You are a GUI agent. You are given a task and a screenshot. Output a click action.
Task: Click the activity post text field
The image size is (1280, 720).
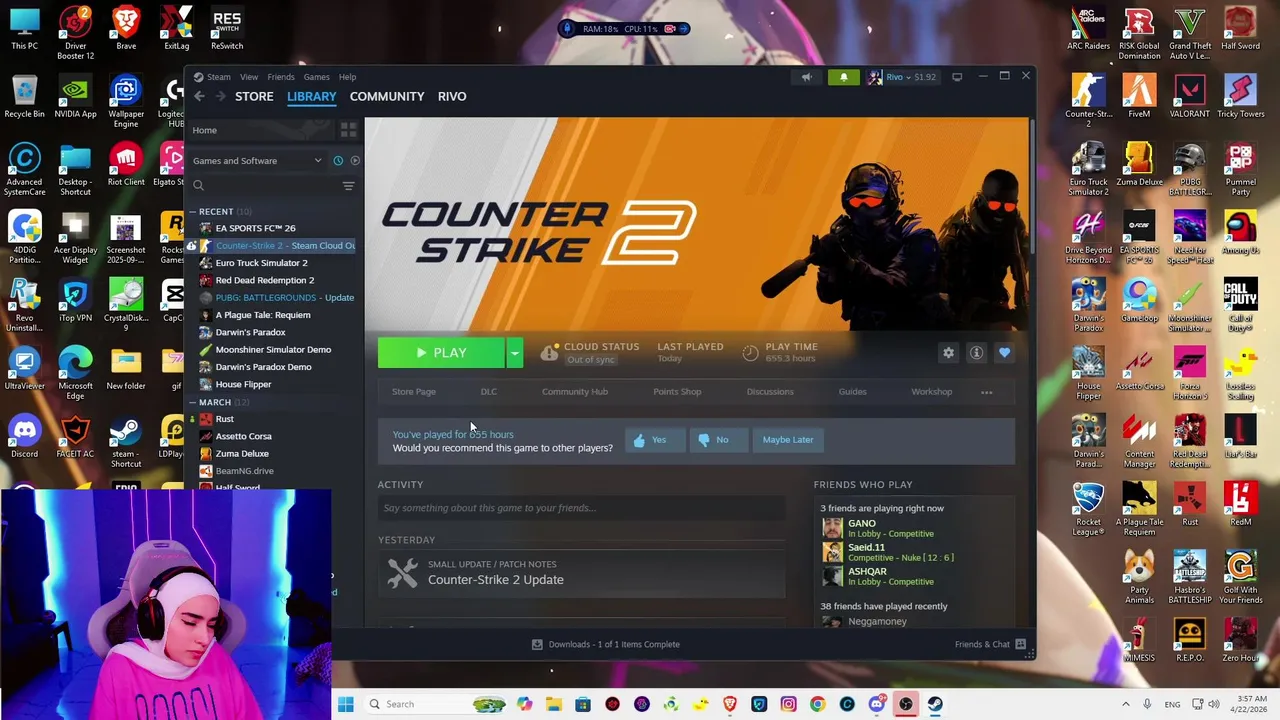pyautogui.click(x=581, y=508)
